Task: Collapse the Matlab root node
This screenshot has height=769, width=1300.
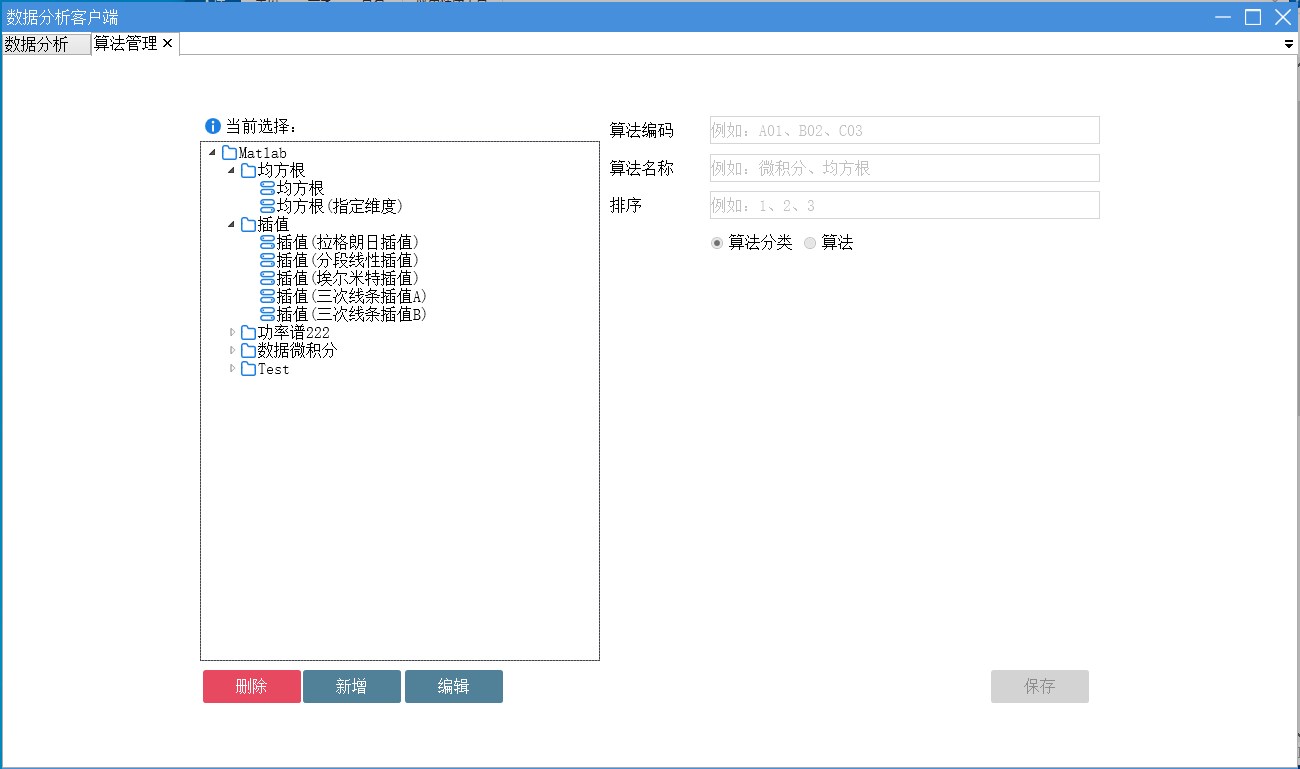Action: click(x=212, y=153)
